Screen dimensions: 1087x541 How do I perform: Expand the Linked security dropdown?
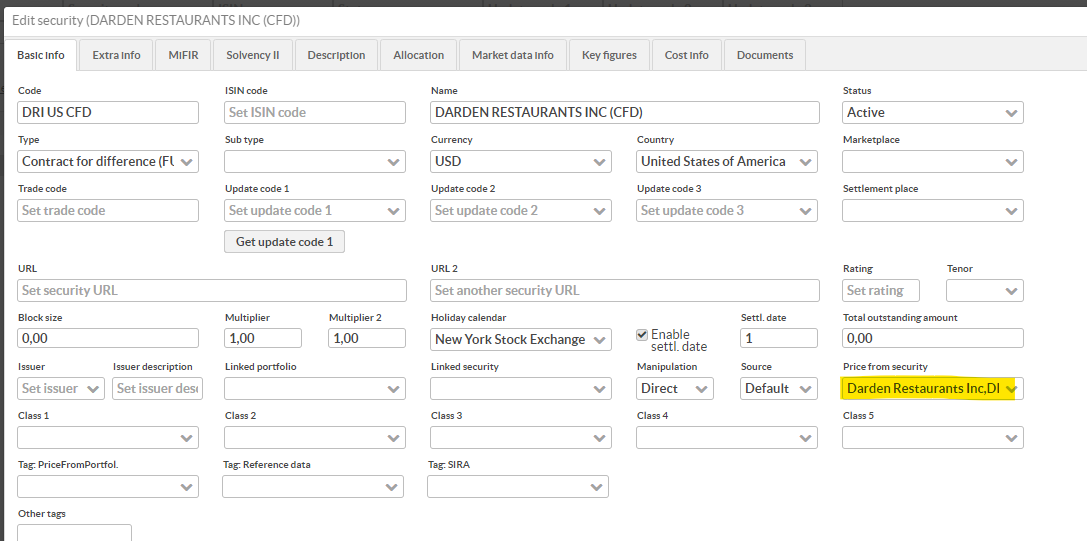pos(521,388)
